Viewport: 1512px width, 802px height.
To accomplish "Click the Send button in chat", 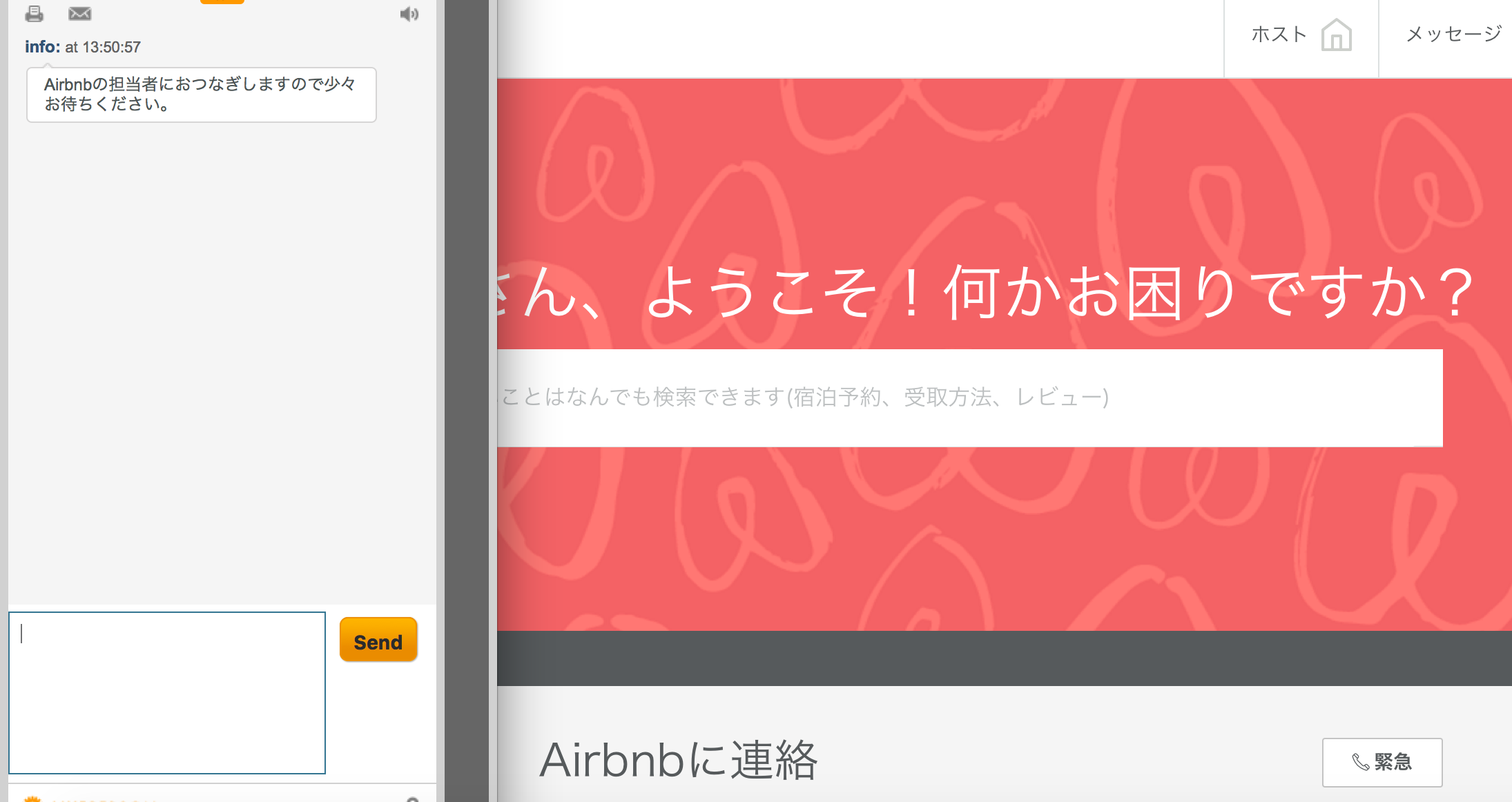I will coord(378,640).
